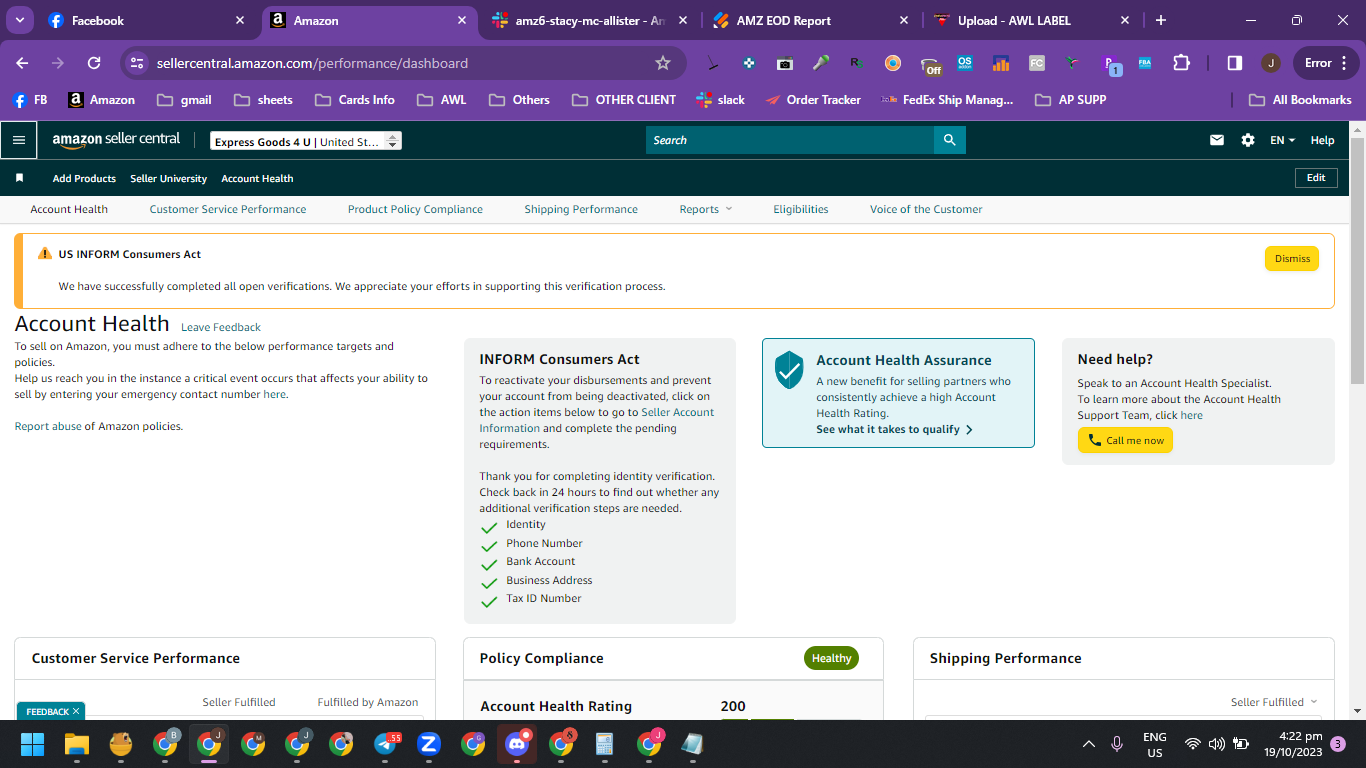Viewport: 1366px width, 768px height.
Task: Reload the page
Action: (x=94, y=63)
